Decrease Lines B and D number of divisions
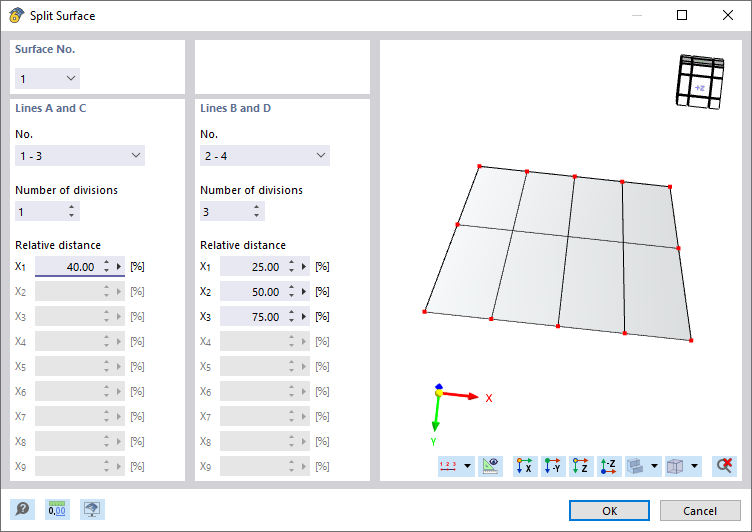This screenshot has height=532, width=752. [x=257, y=215]
